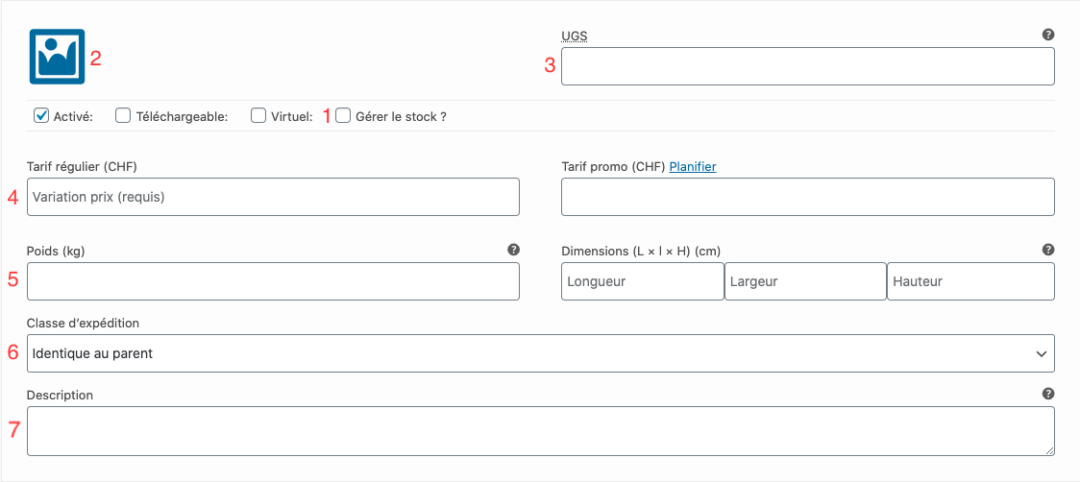The width and height of the screenshot is (1080, 482).
Task: Click into the Largeur dimension field
Action: (805, 281)
